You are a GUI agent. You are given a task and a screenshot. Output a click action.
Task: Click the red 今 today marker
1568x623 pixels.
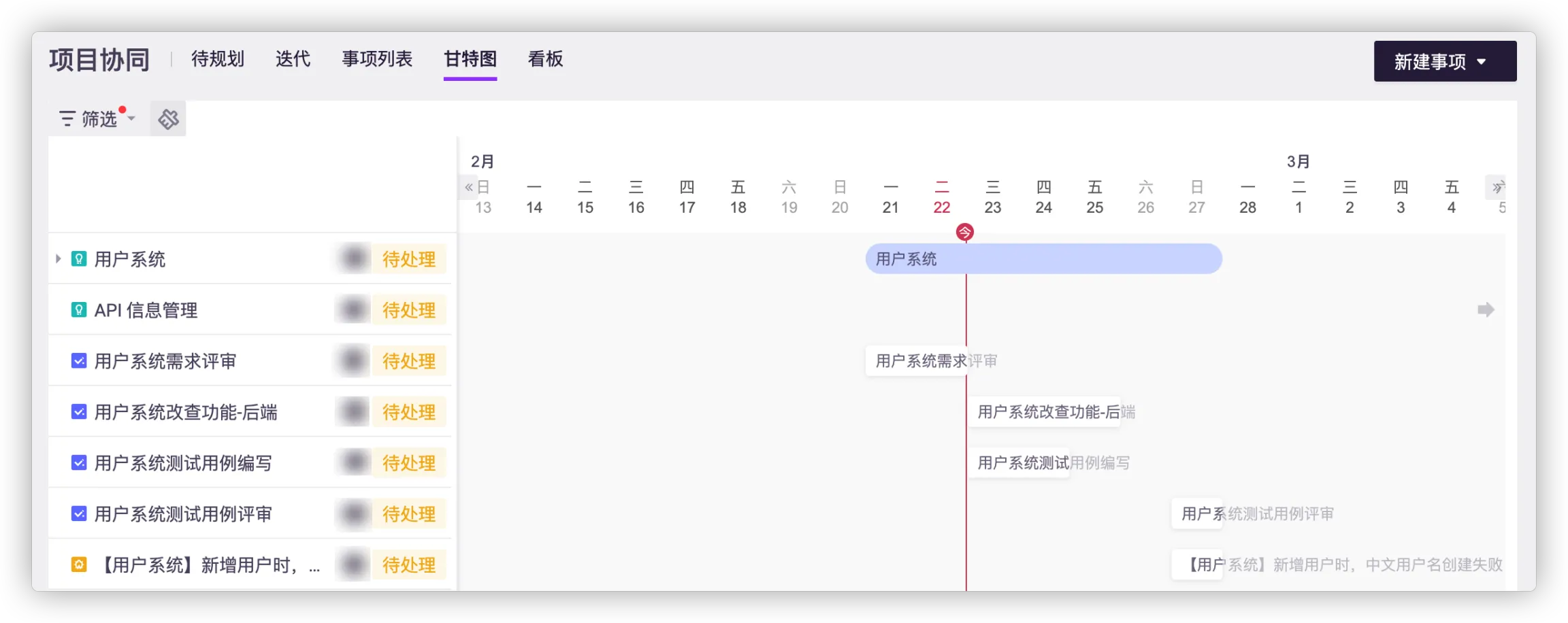tap(964, 233)
